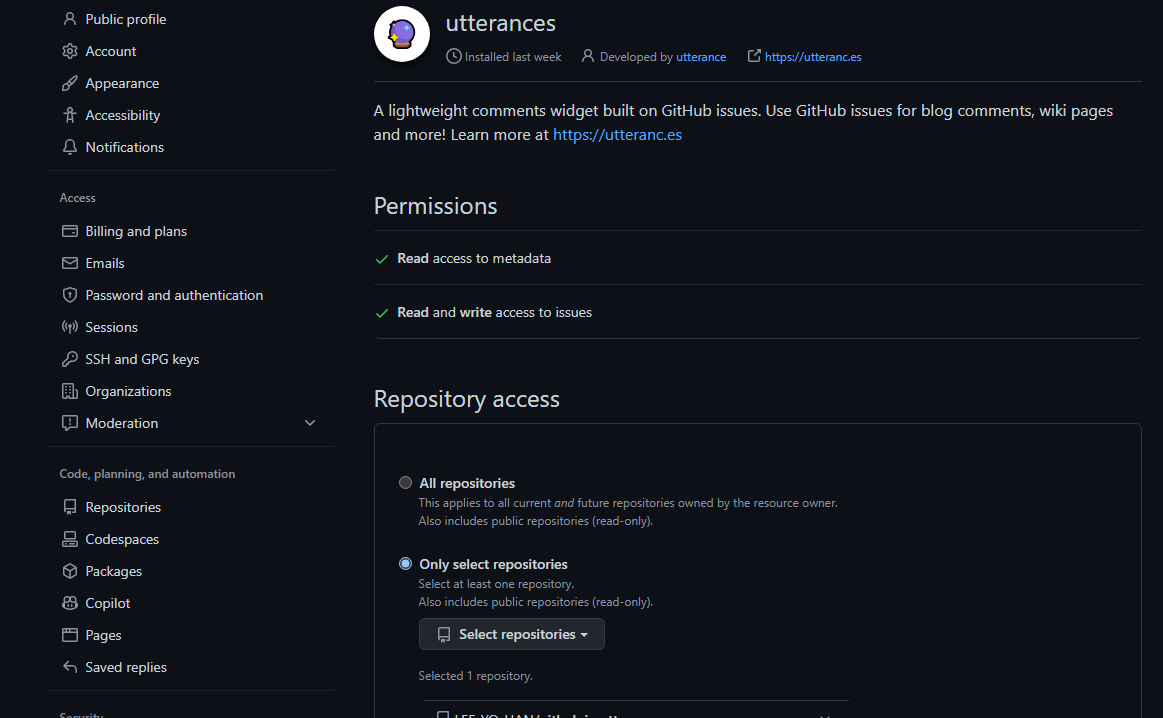Click the Pages browser icon
The height and width of the screenshot is (718, 1163).
70,635
